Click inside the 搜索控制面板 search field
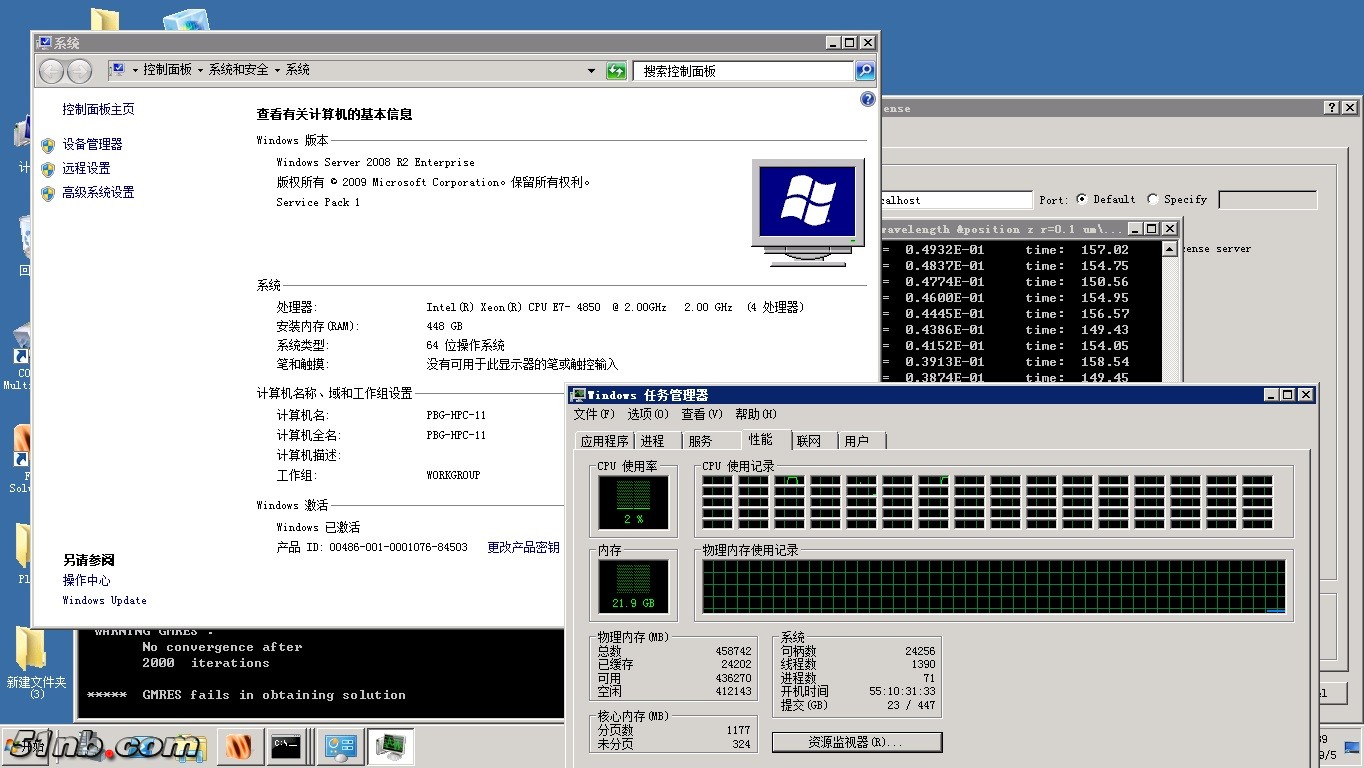This screenshot has height=768, width=1364. click(x=742, y=71)
